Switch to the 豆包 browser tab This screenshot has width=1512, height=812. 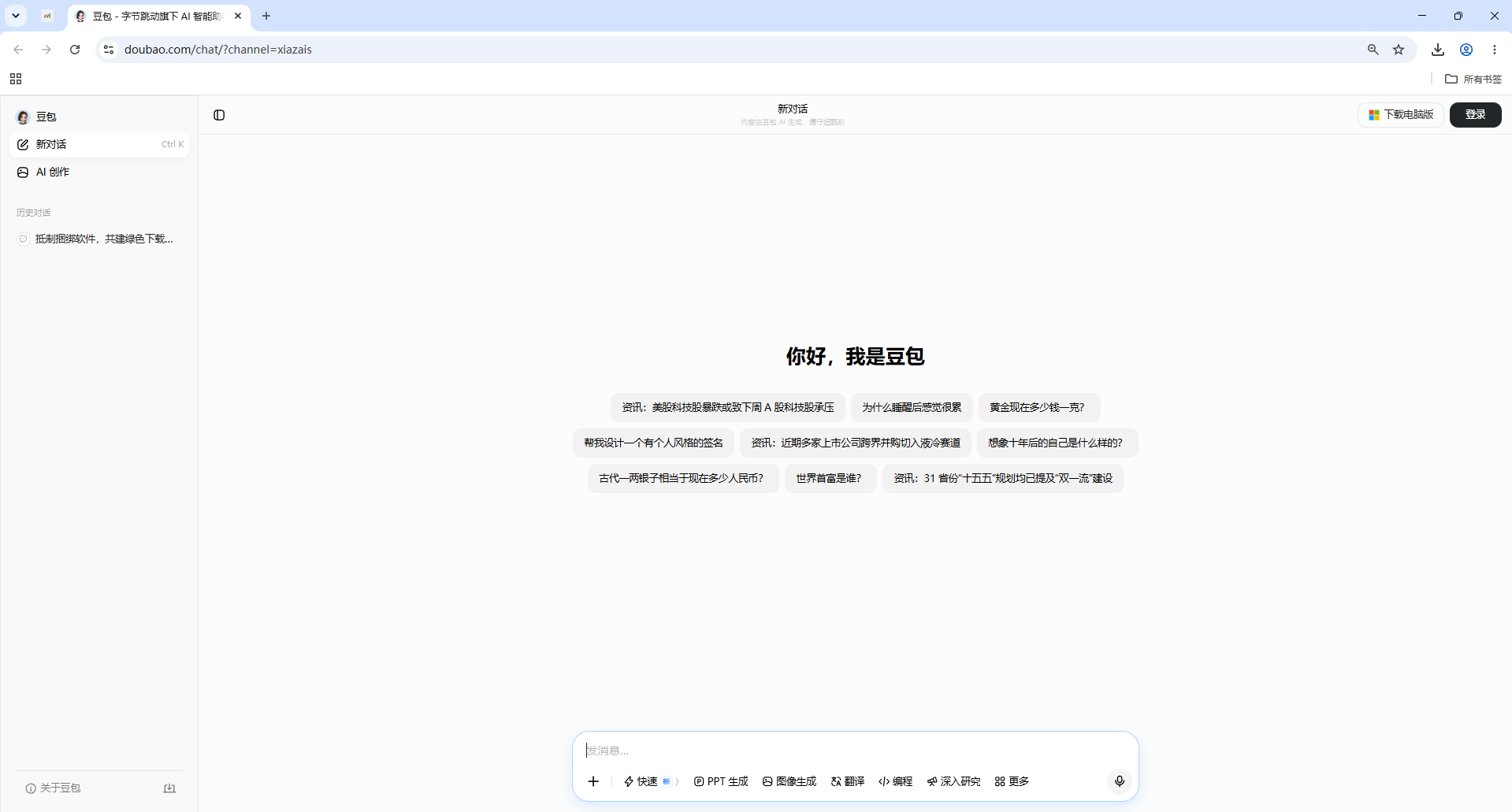[x=157, y=16]
